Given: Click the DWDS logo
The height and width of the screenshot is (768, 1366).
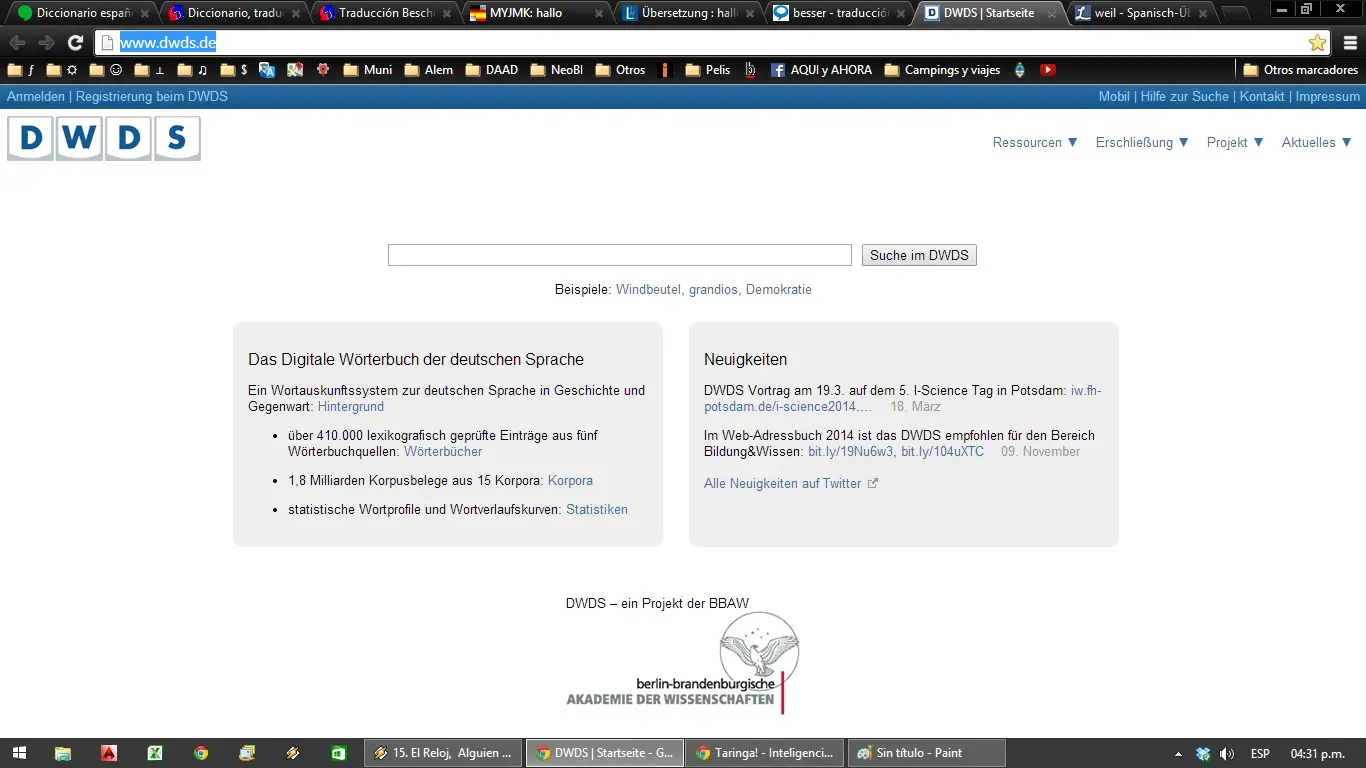Looking at the screenshot, I should [x=104, y=138].
